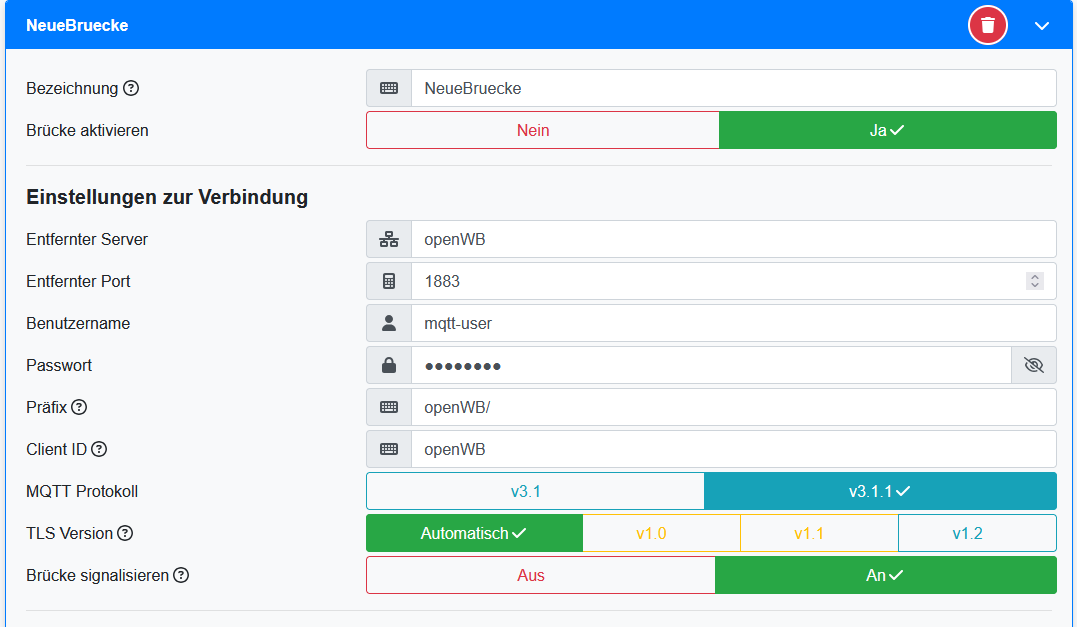
Task: Click the Brücke aktivieren label
Action: coord(87,130)
